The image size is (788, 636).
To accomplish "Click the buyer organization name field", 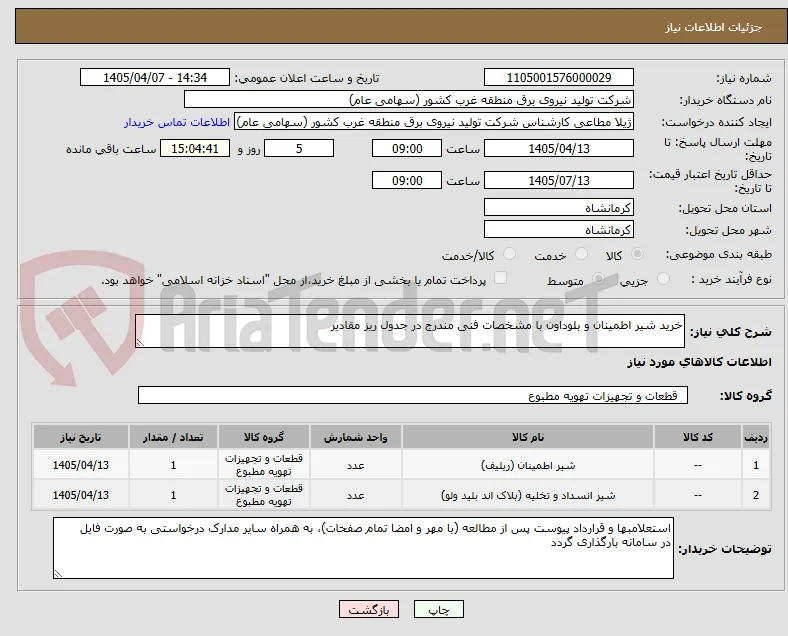I will click(x=409, y=99).
